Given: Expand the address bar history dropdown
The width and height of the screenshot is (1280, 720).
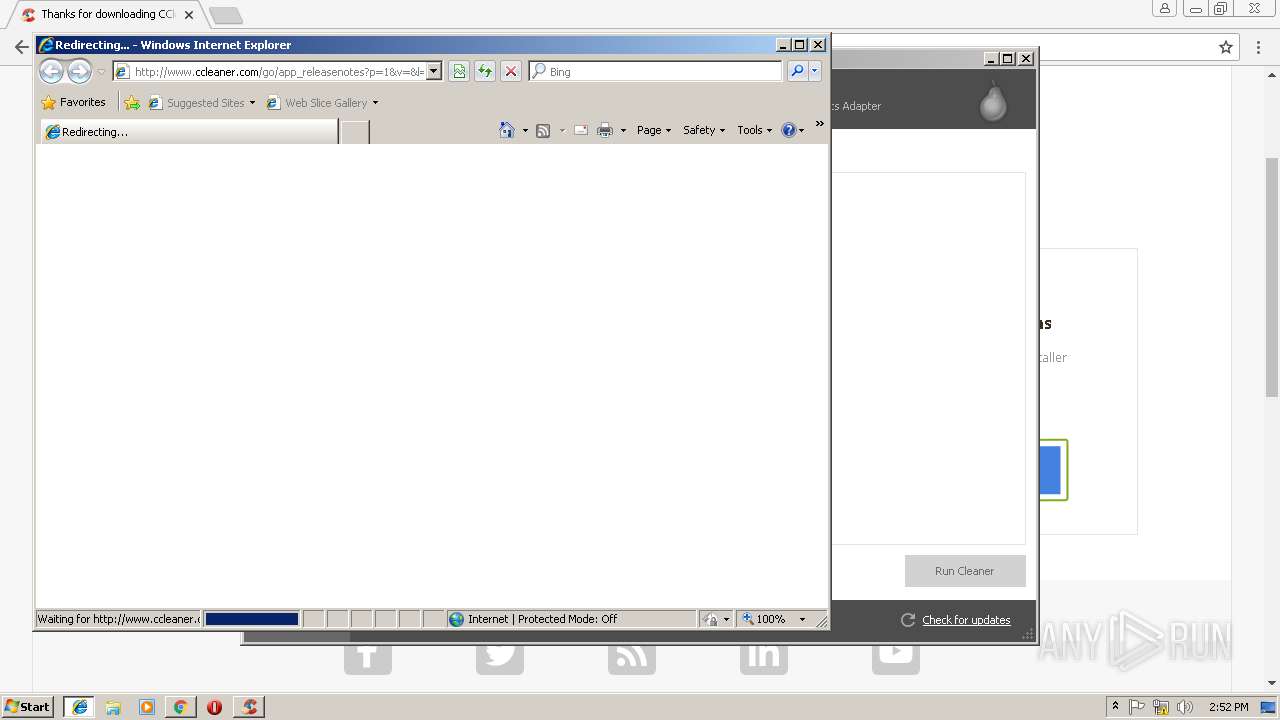Looking at the screenshot, I should pyautogui.click(x=434, y=72).
